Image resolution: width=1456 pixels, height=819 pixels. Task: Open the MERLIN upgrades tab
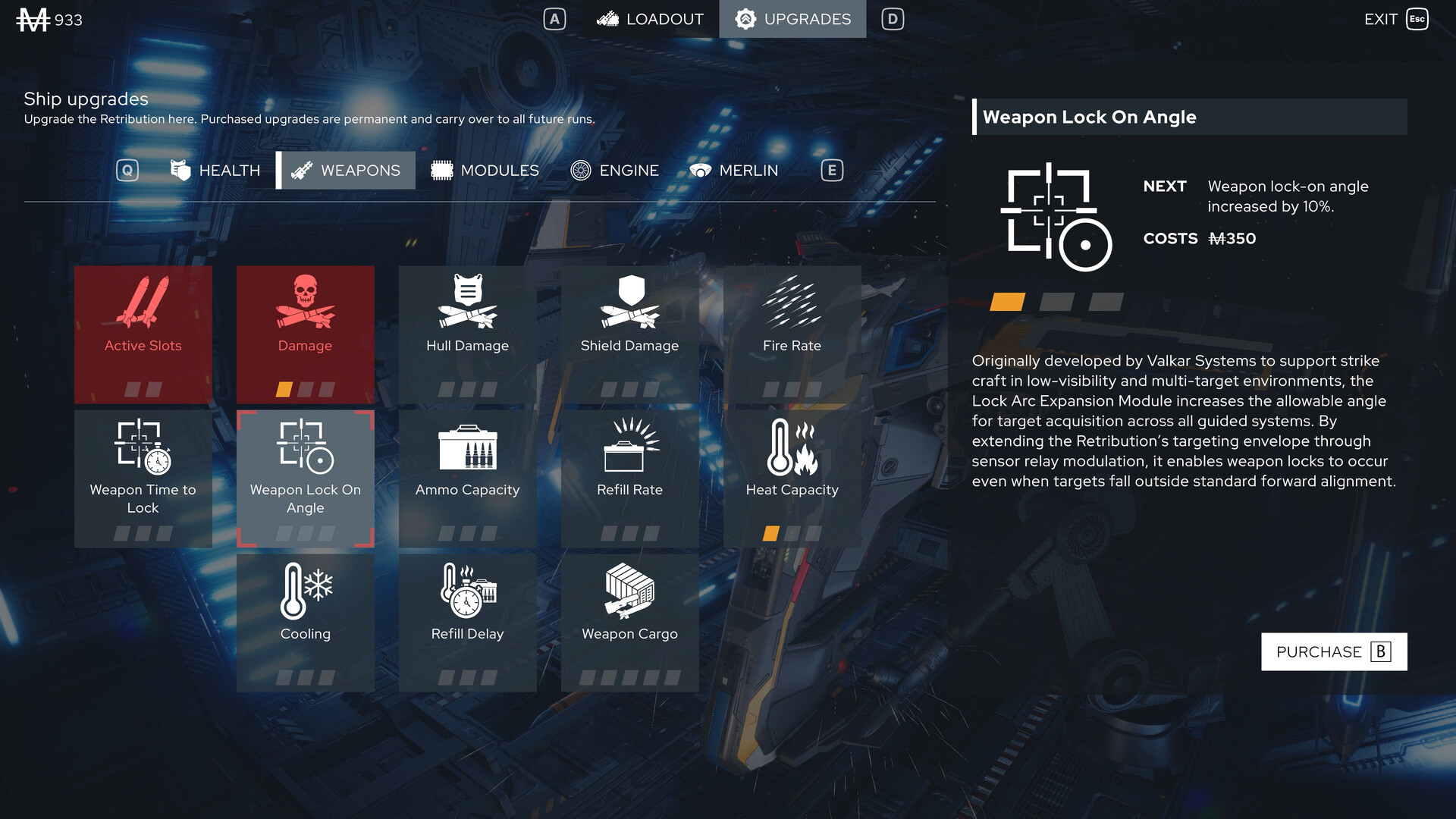tap(734, 171)
